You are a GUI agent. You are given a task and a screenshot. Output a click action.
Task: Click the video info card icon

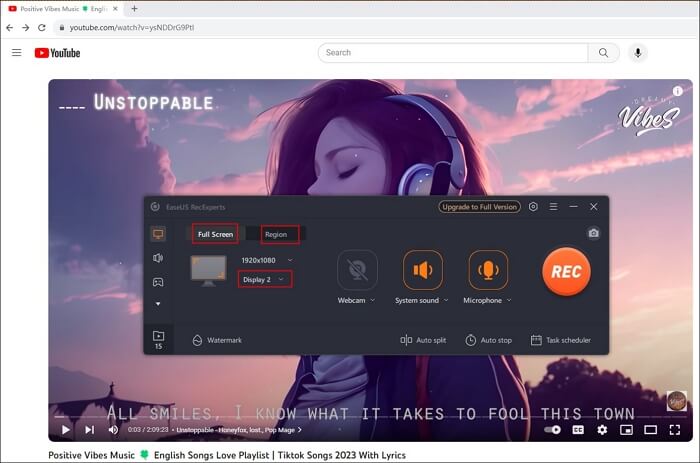pyautogui.click(x=678, y=91)
